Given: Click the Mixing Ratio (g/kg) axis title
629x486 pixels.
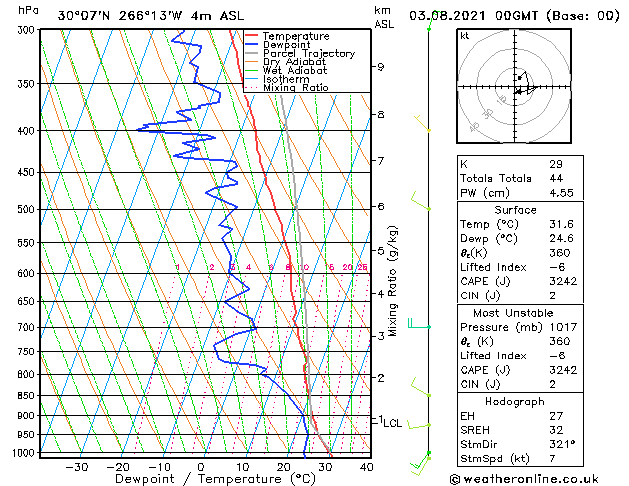Looking at the screenshot, I should [x=392, y=281].
